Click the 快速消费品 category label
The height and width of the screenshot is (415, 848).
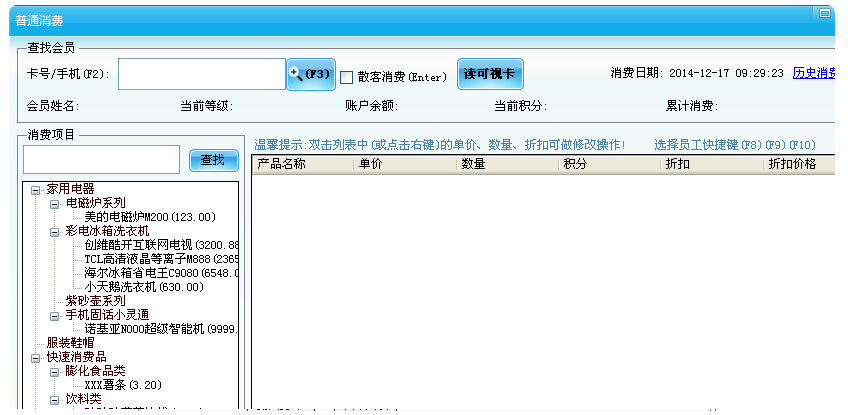(76, 358)
